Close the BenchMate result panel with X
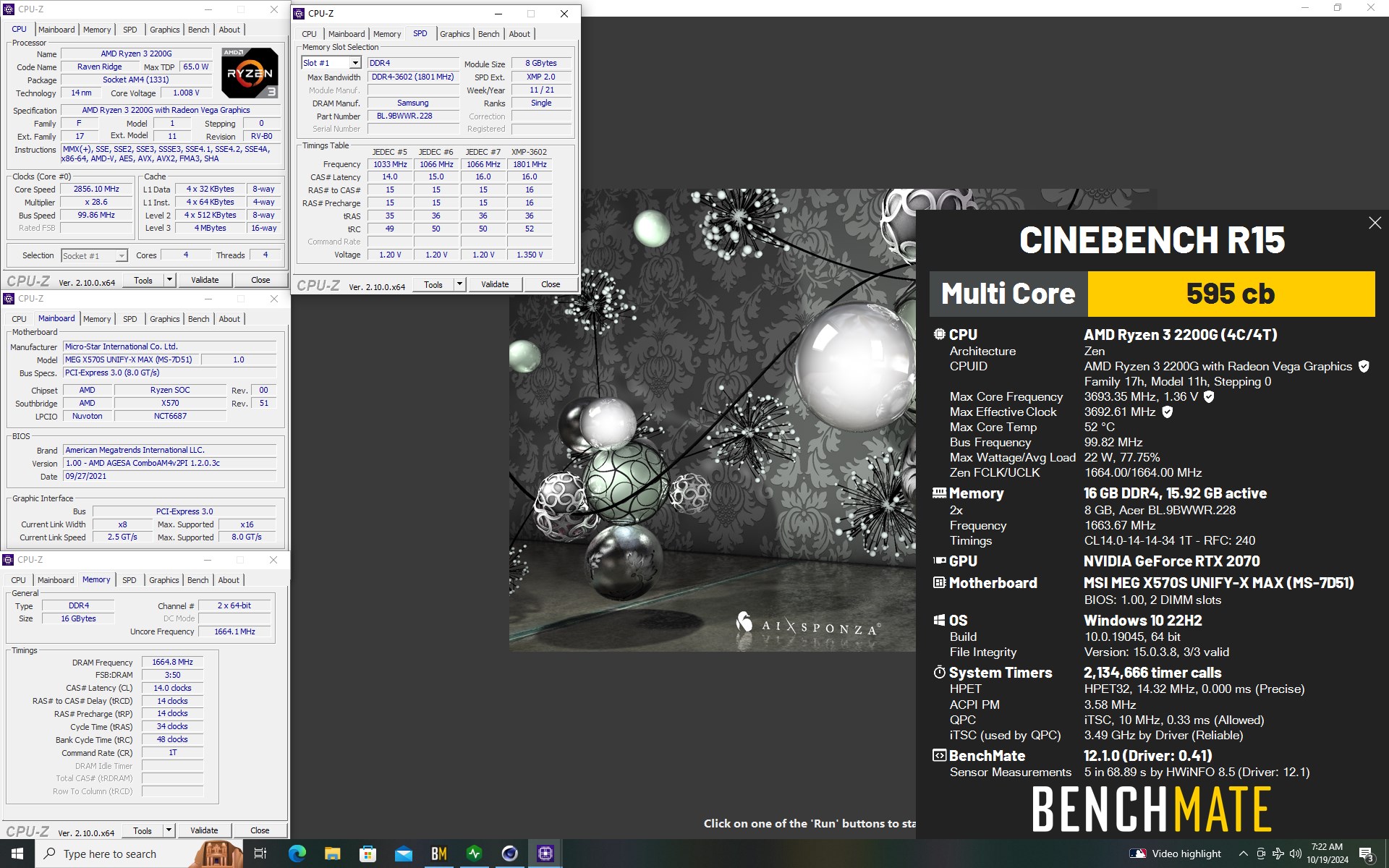This screenshot has height=868, width=1389. (1375, 224)
